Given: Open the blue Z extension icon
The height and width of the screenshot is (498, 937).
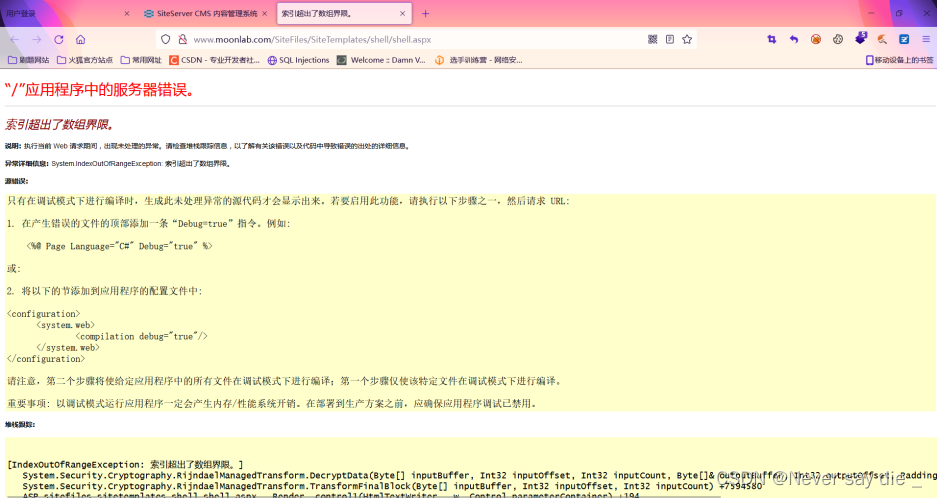Looking at the screenshot, I should [904, 39].
